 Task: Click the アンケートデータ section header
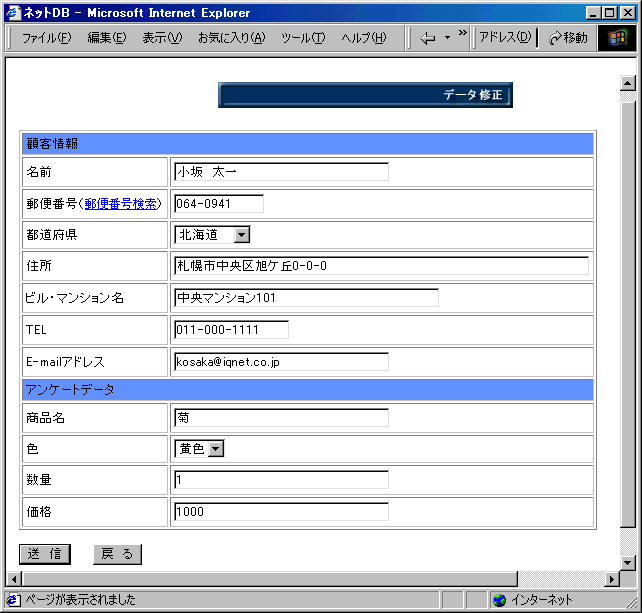coord(307,390)
